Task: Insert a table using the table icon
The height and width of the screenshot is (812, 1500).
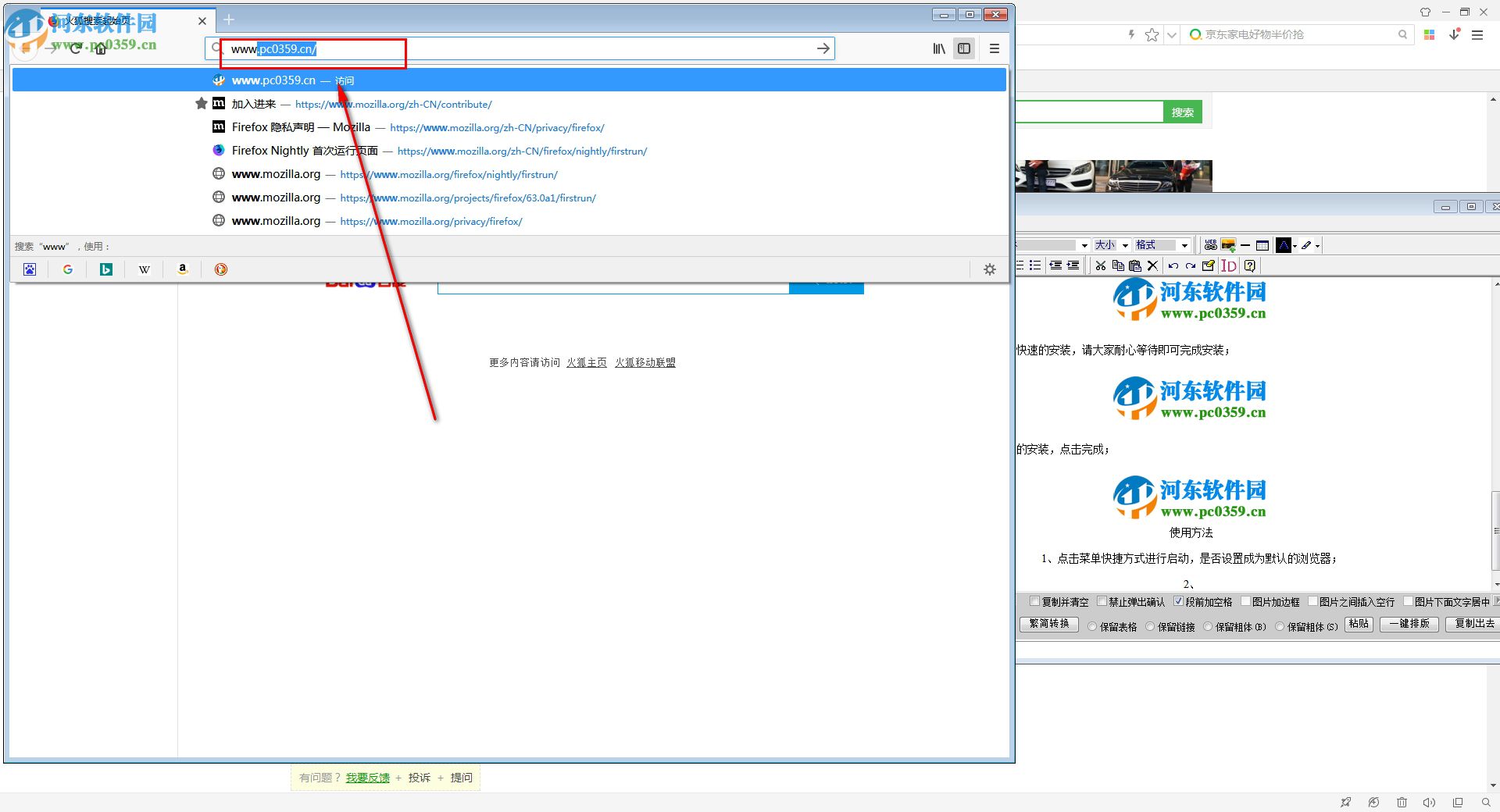Action: click(1262, 245)
